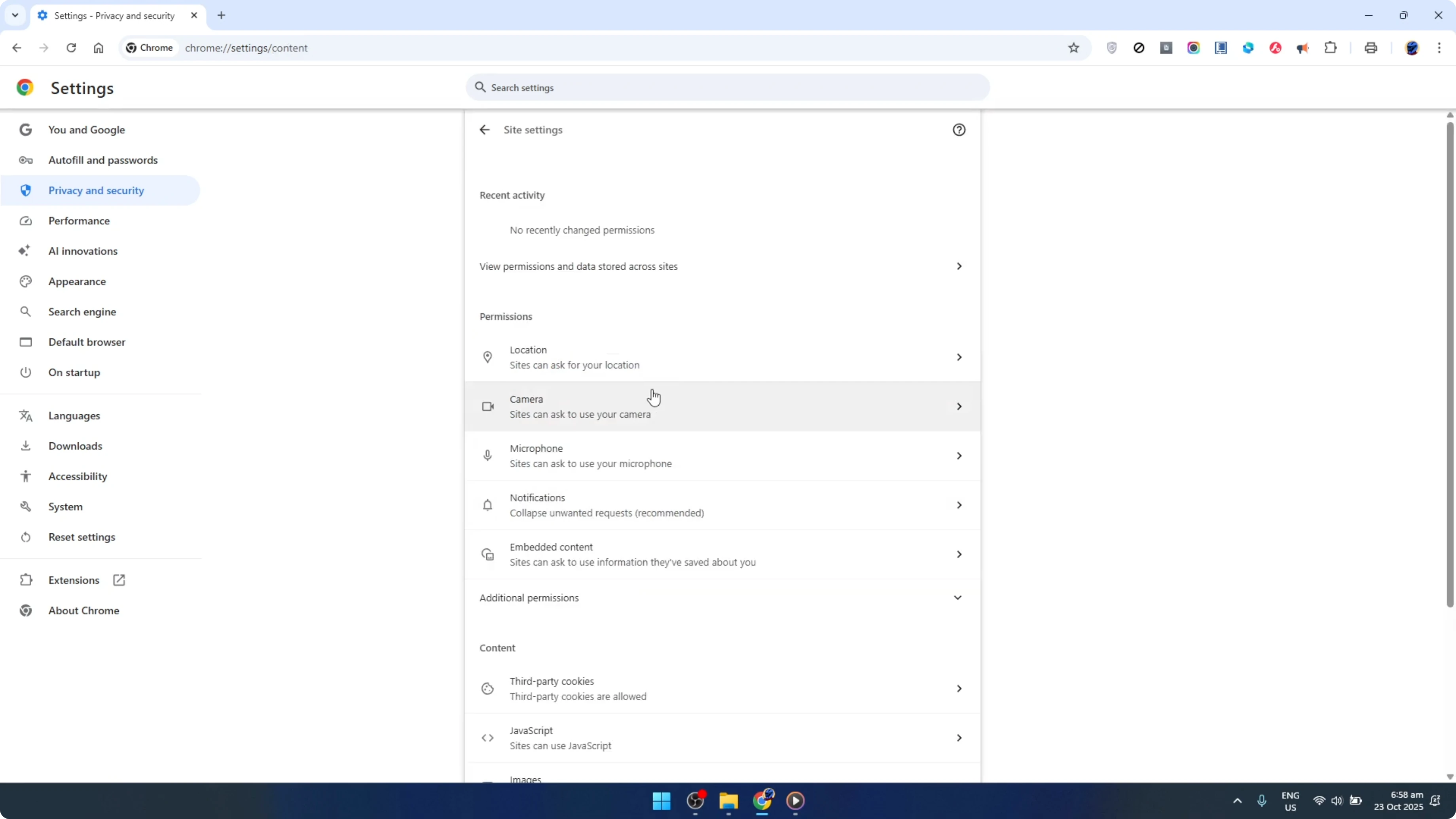The height and width of the screenshot is (819, 1456).
Task: Open the Extensions puzzle icon in toolbar
Action: pyautogui.click(x=1331, y=48)
